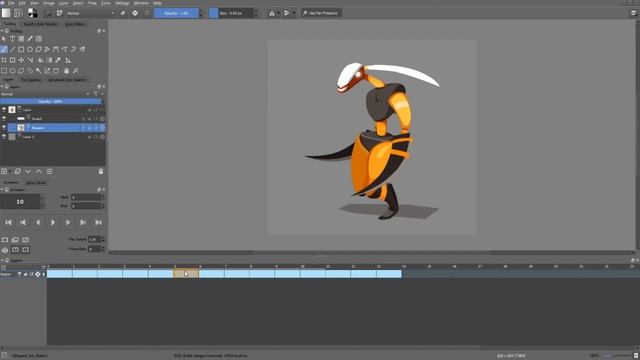640x360 pixels.
Task: Select the Shape selection arrow tool
Action: pyautogui.click(x=4, y=39)
